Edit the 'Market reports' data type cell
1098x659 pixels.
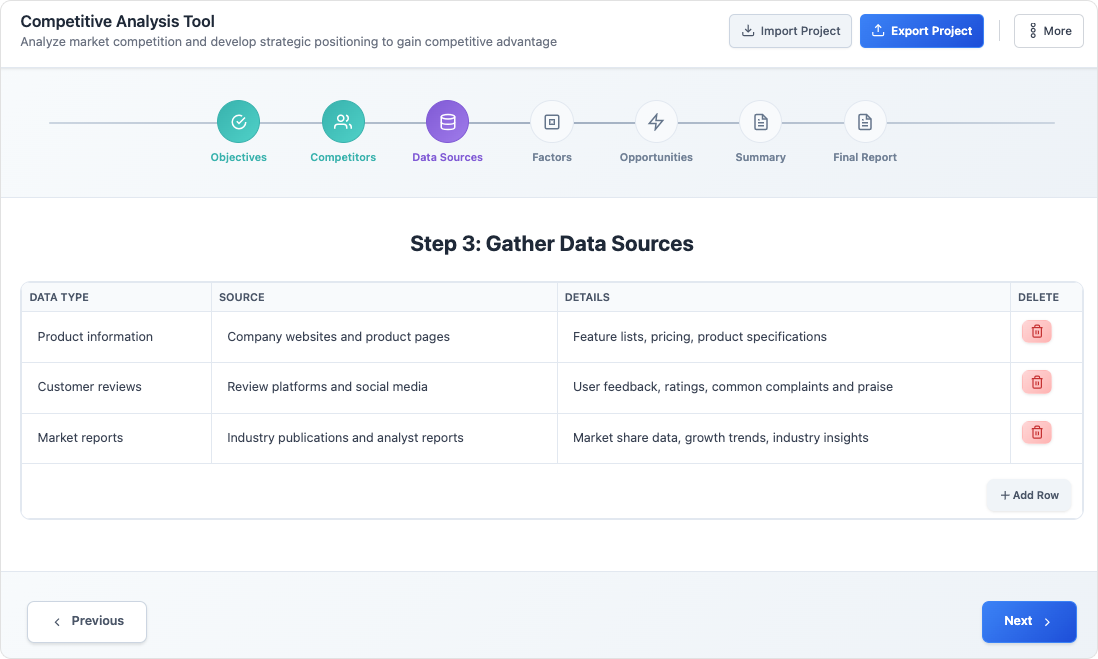point(116,438)
